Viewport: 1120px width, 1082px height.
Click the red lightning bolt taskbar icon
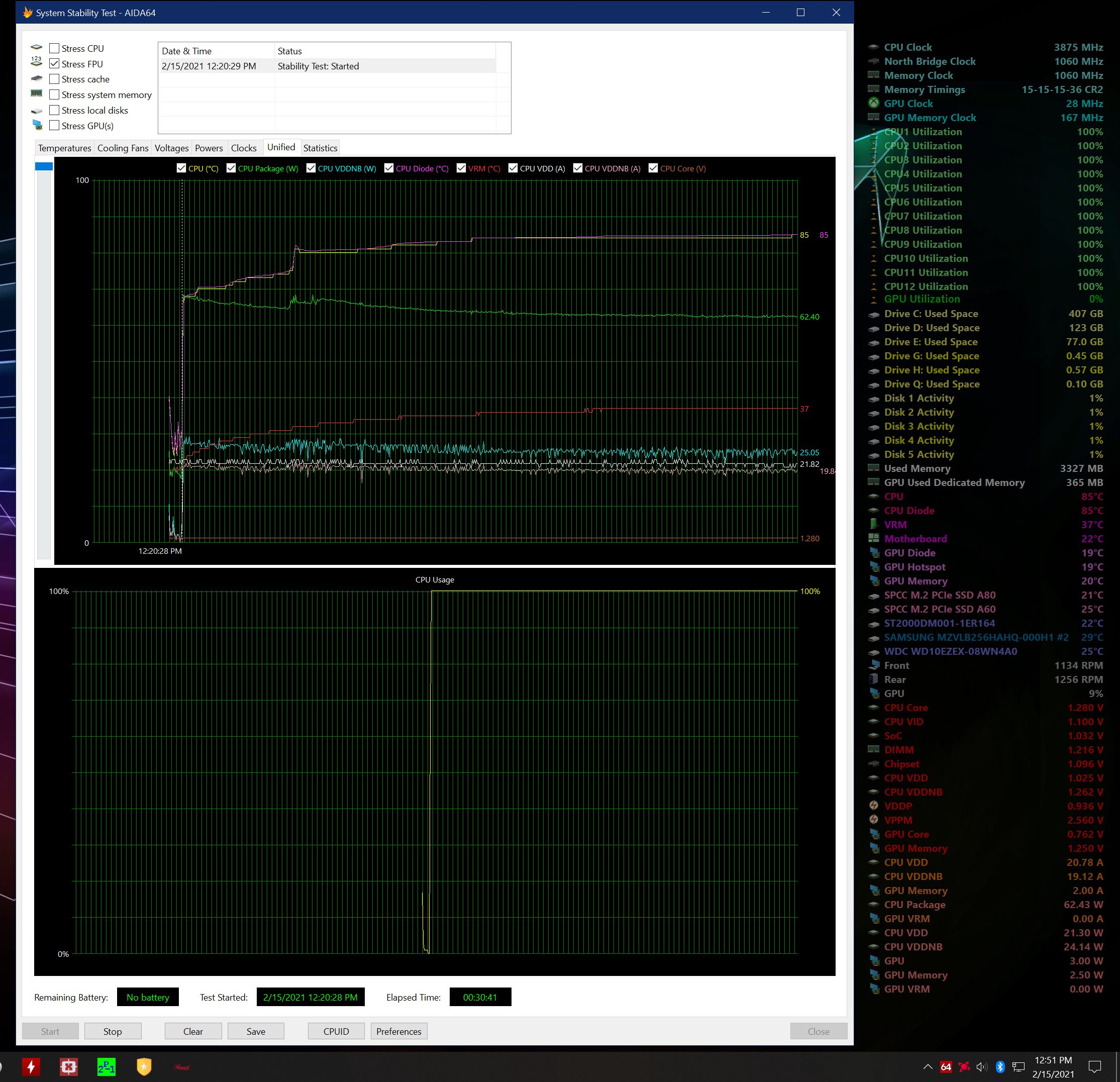coord(31,1066)
